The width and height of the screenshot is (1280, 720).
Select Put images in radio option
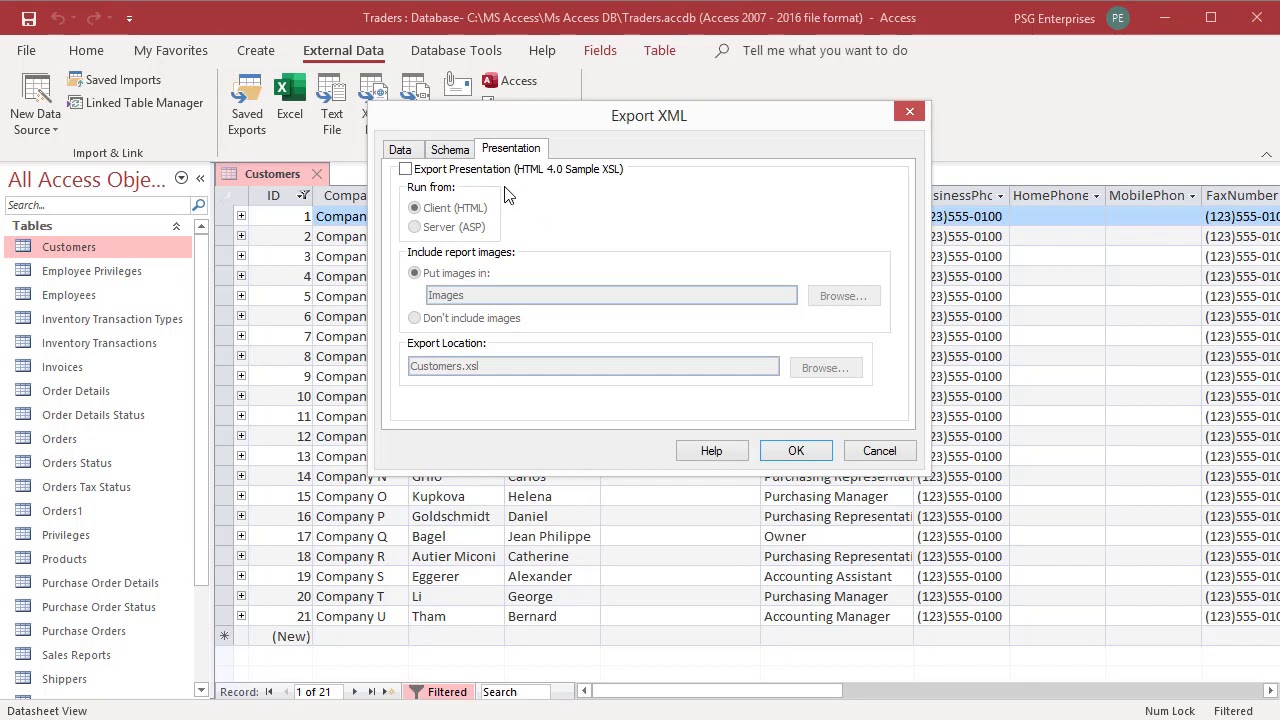point(414,273)
